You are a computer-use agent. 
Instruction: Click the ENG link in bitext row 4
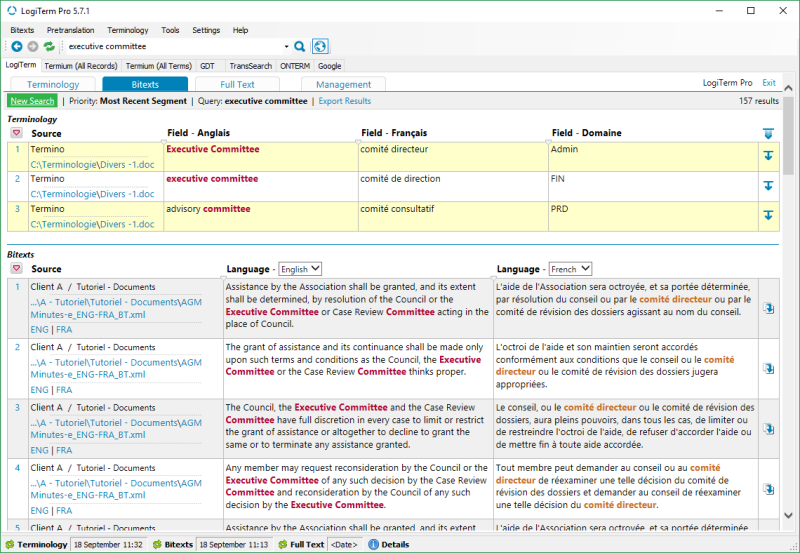pos(39,510)
